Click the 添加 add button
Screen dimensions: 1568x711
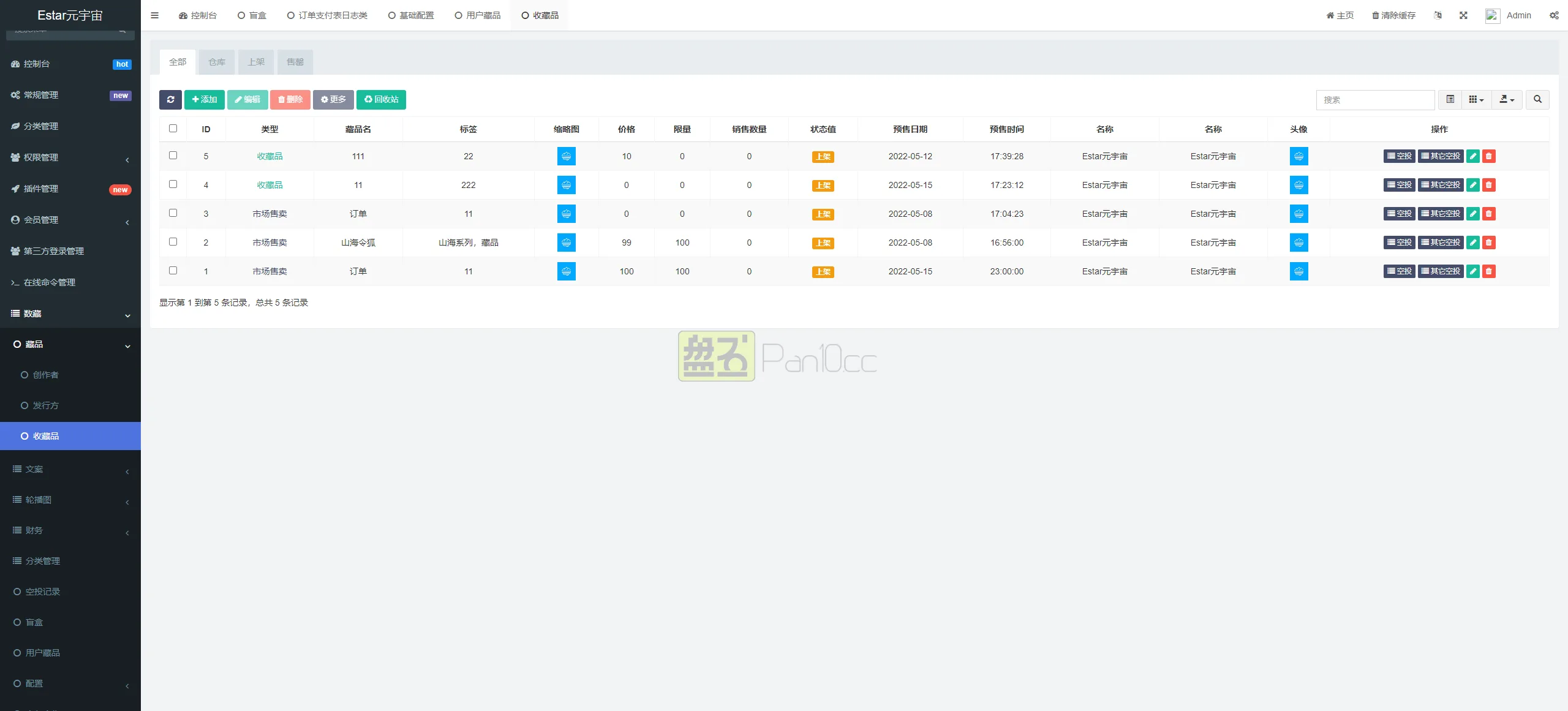[x=205, y=100]
